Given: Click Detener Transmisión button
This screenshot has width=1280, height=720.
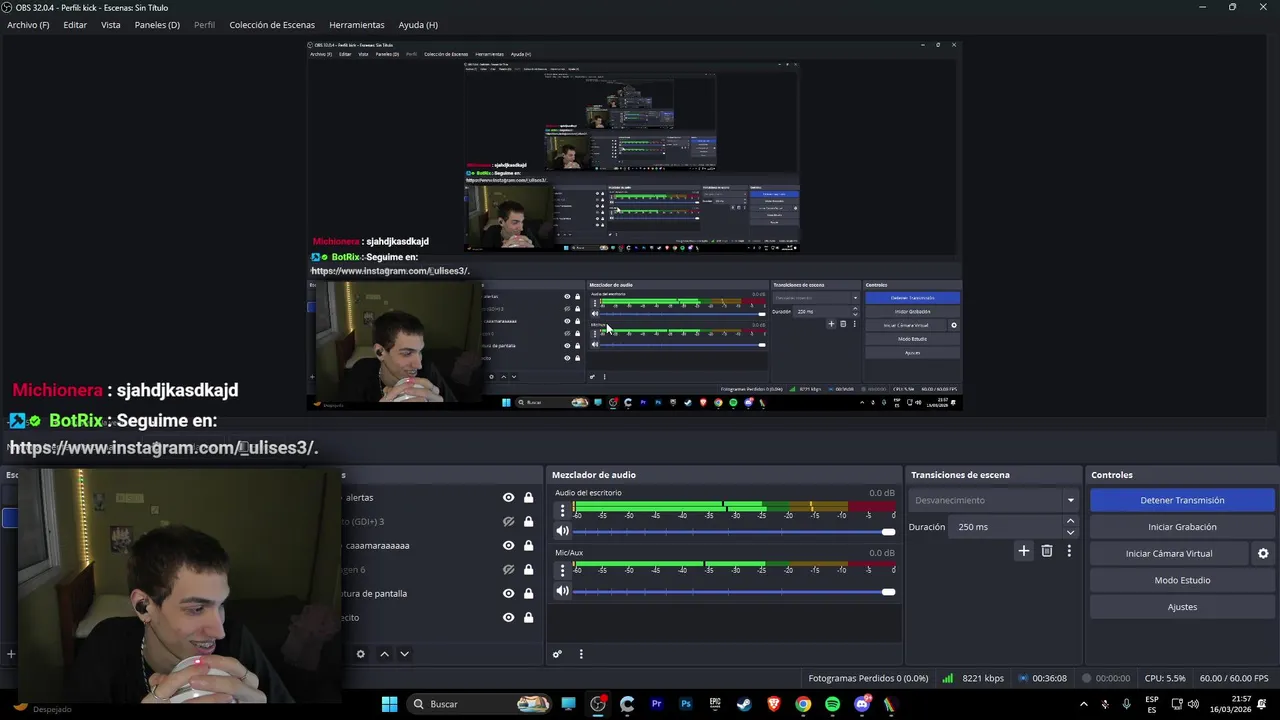Looking at the screenshot, I should 1182,500.
